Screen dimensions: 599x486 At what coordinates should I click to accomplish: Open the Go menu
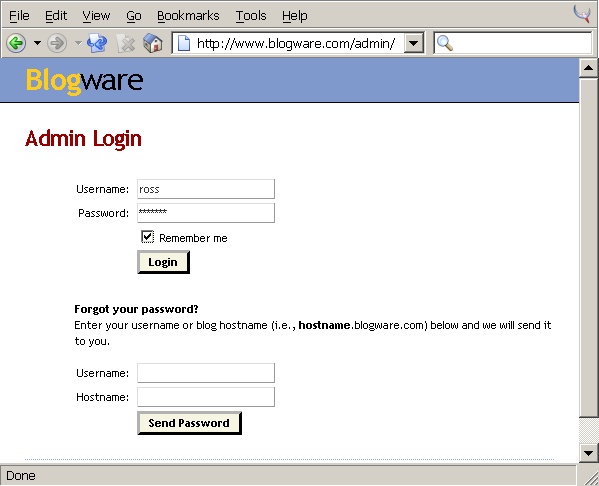134,16
